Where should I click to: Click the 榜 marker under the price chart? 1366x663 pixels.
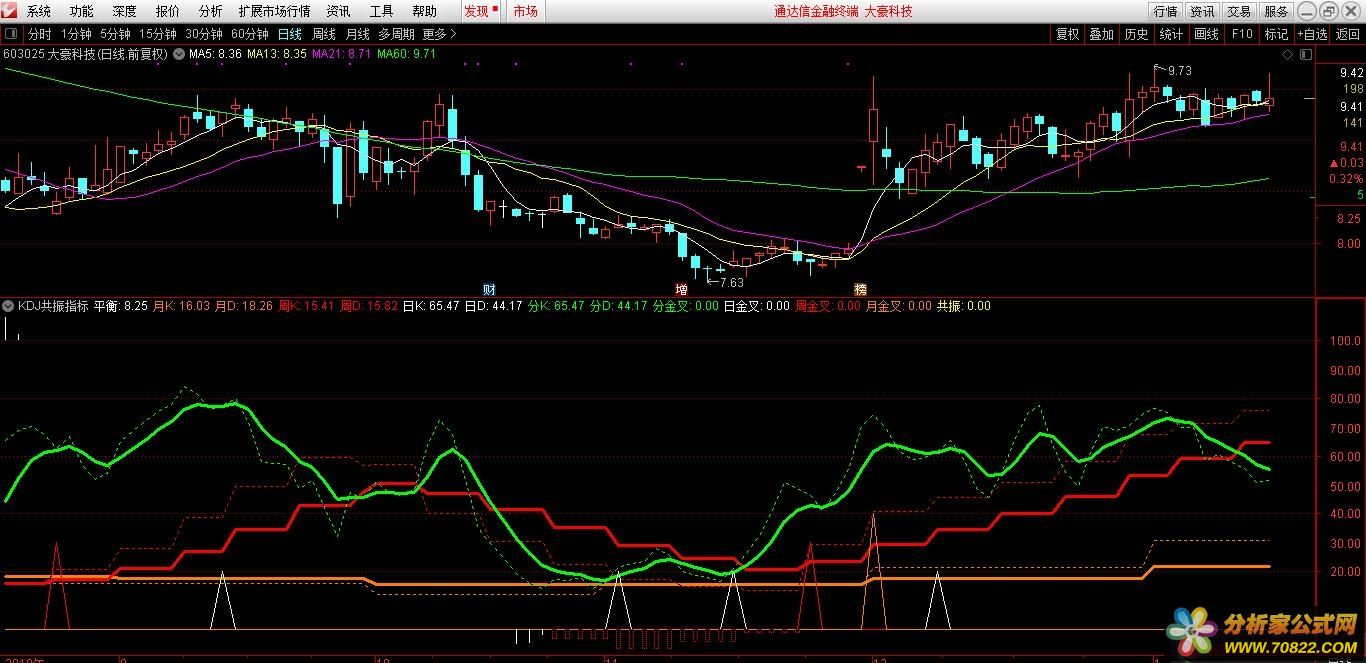pos(860,290)
